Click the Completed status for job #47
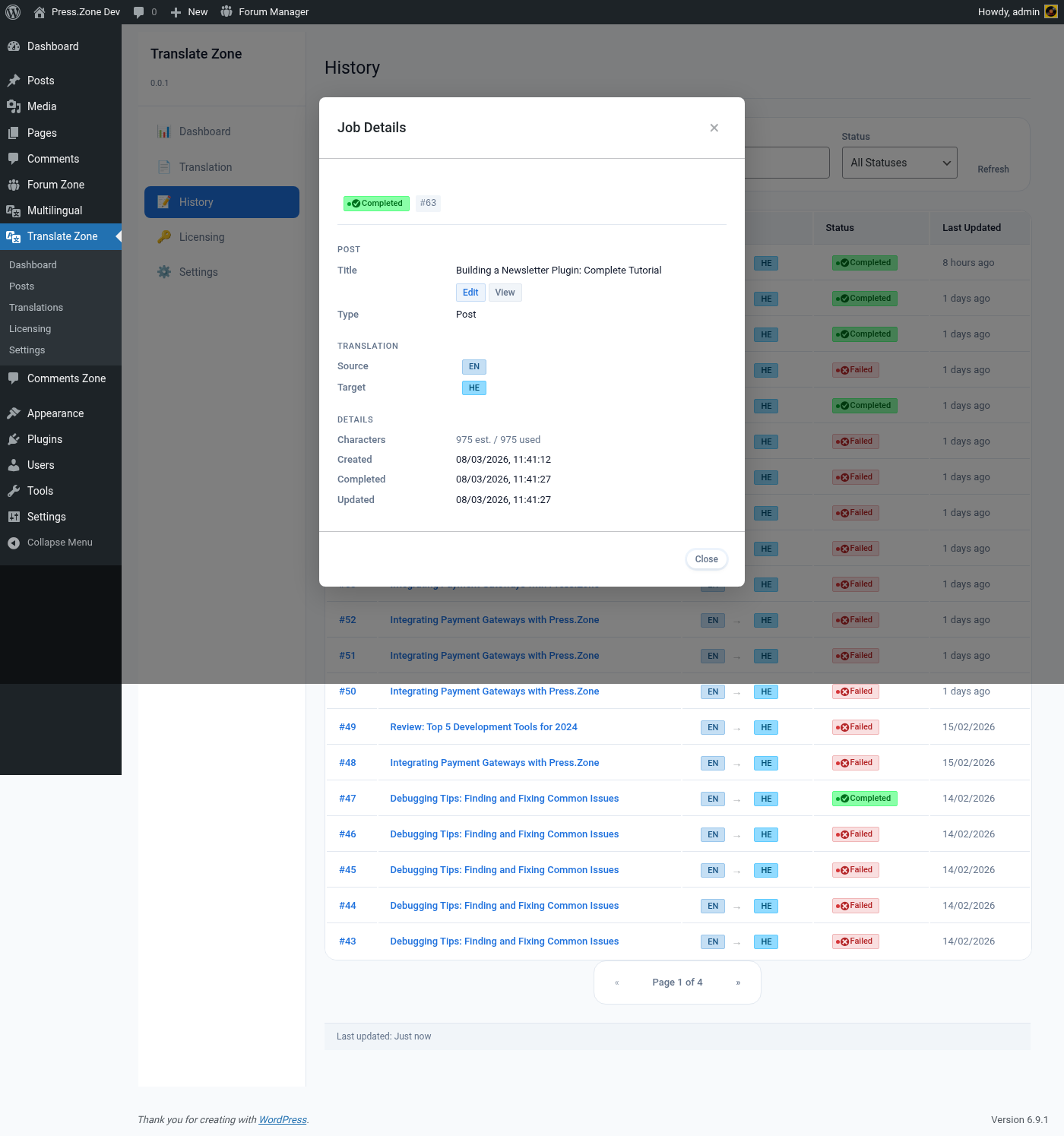 pyautogui.click(x=865, y=799)
